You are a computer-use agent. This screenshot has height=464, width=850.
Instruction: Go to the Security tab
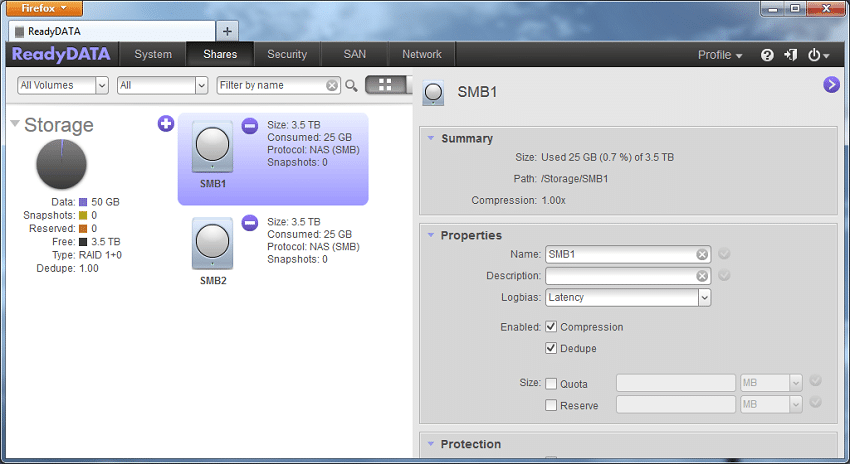[287, 54]
